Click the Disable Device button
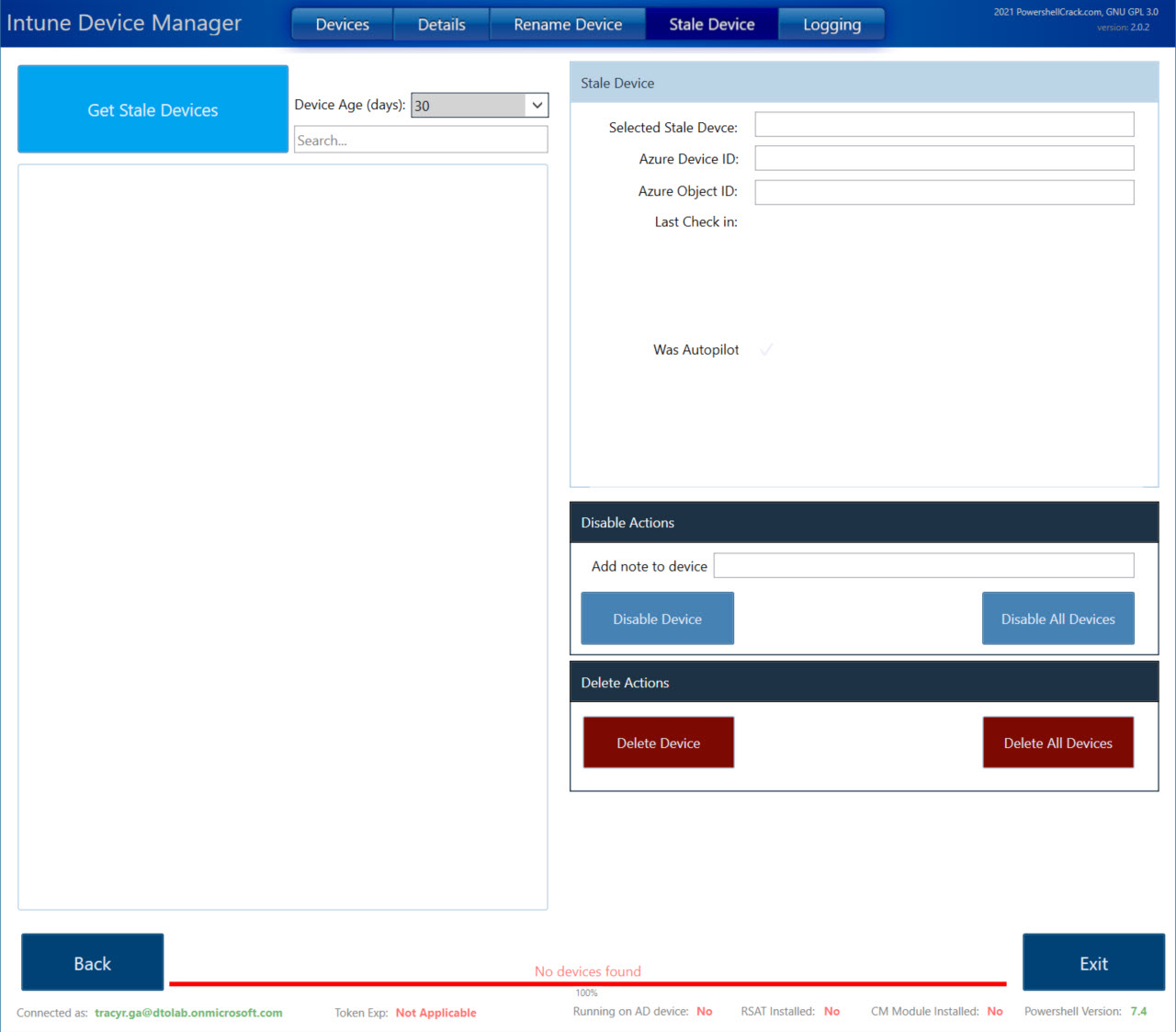 (x=657, y=618)
